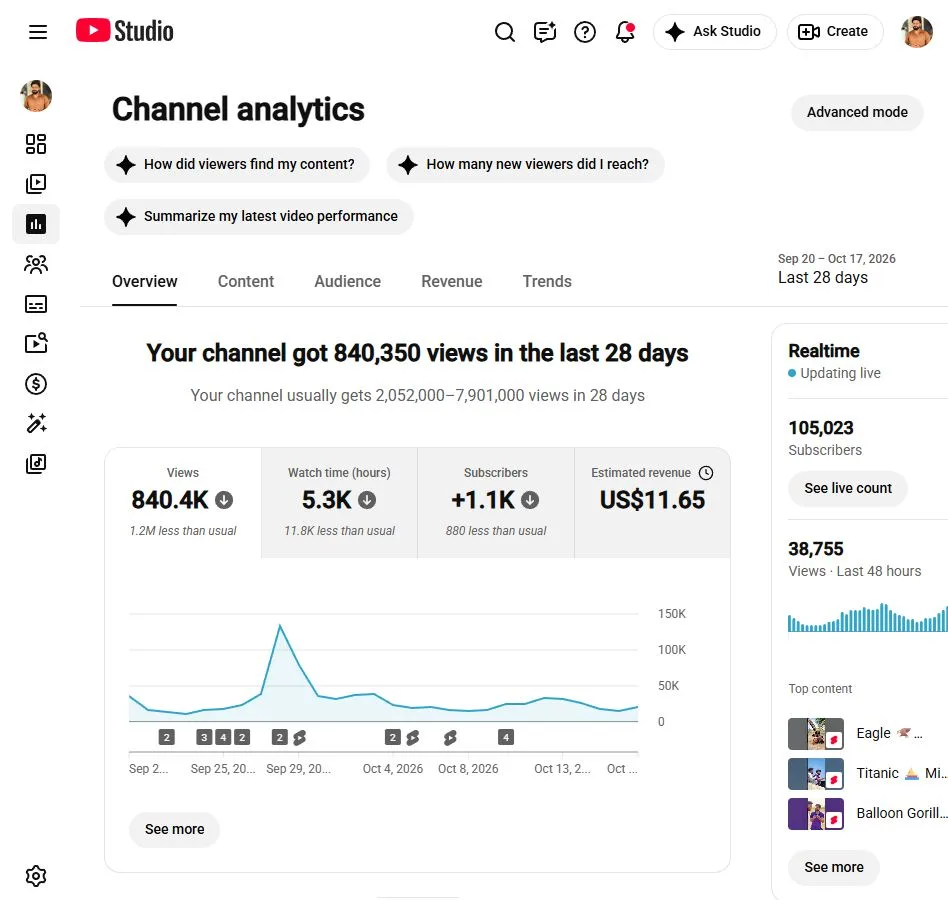
Task: Ask 'How did viewers find my content?'
Action: [236, 164]
